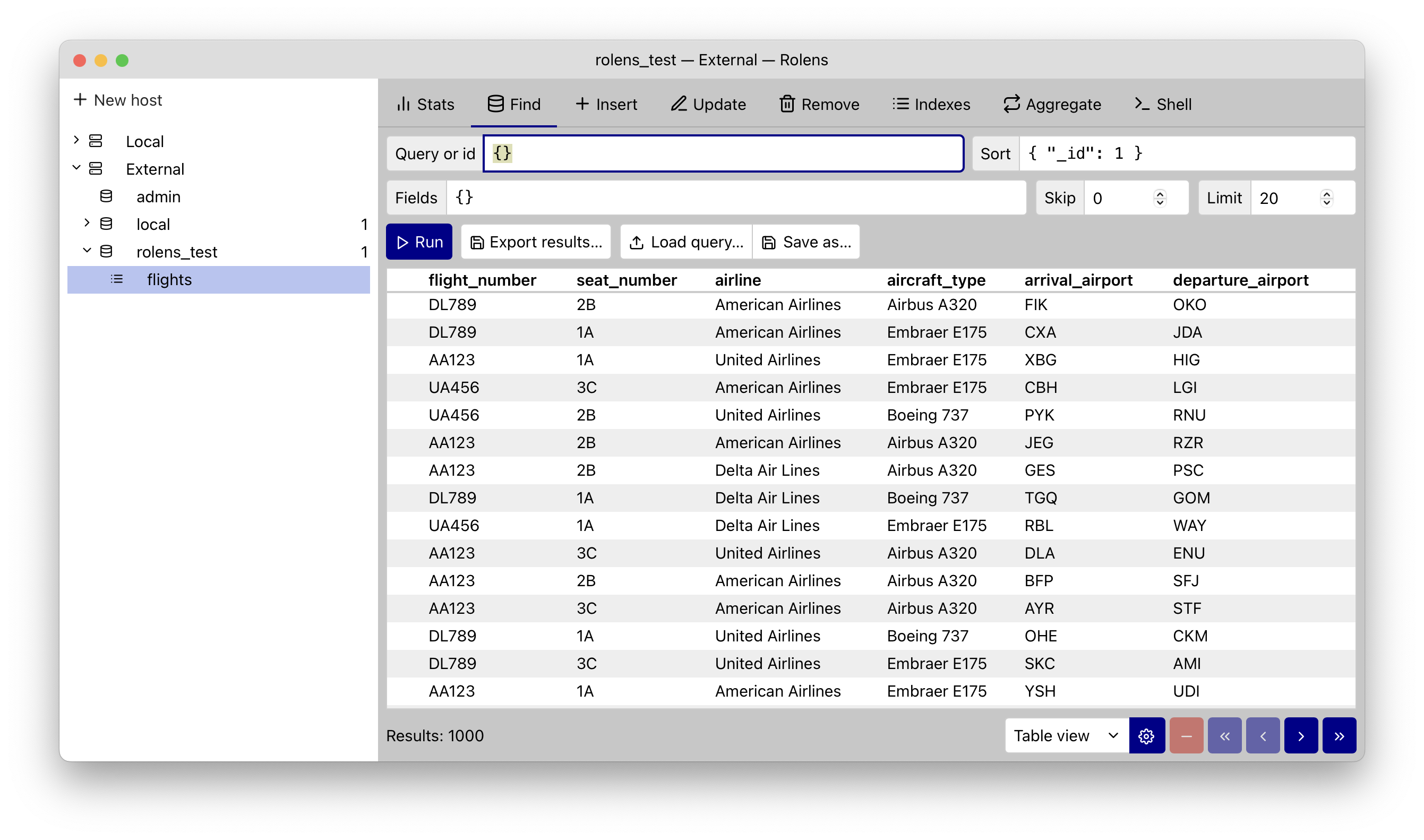
Task: Expand the local database node
Action: click(87, 223)
